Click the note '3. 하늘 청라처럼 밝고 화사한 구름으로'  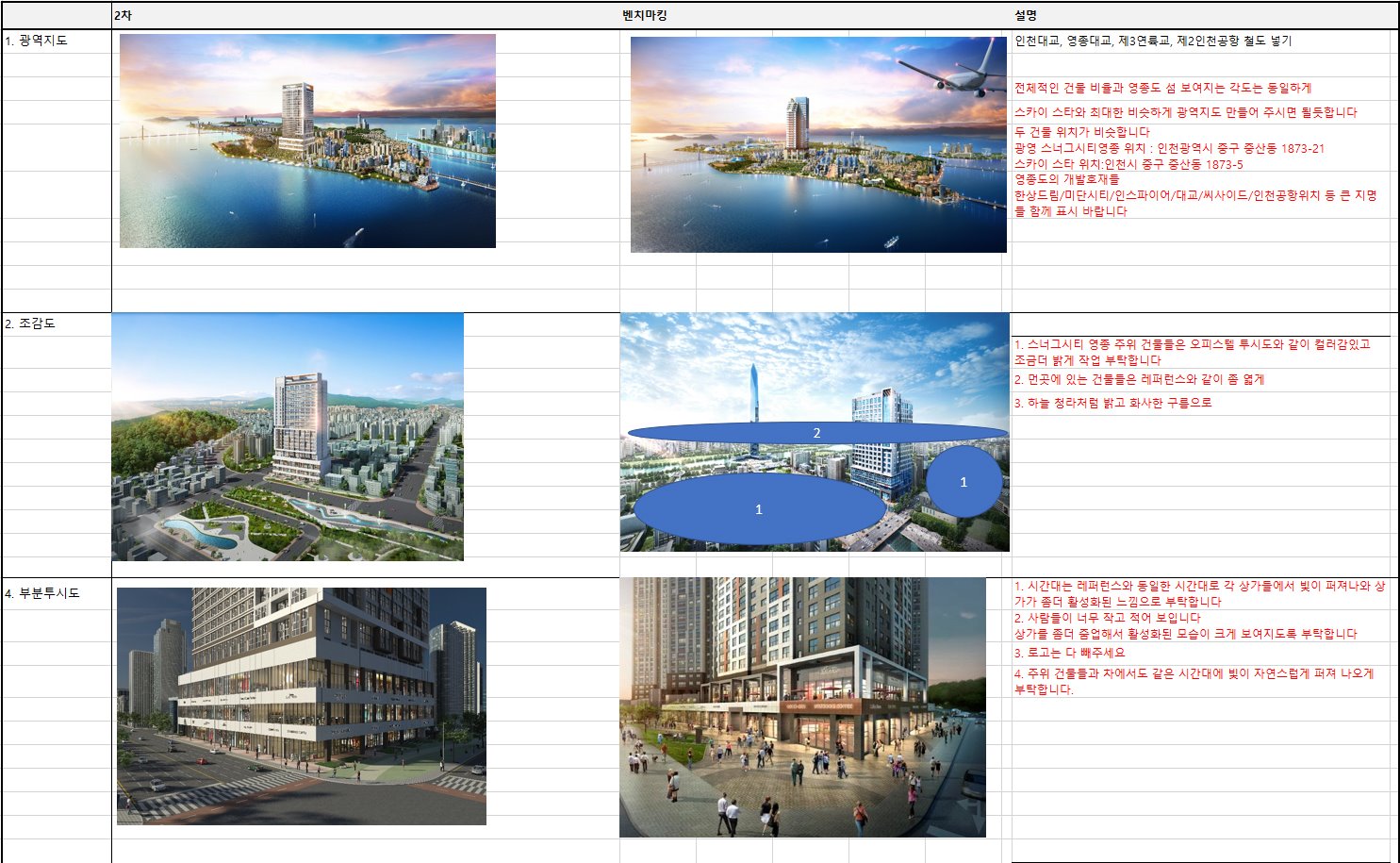1113,403
